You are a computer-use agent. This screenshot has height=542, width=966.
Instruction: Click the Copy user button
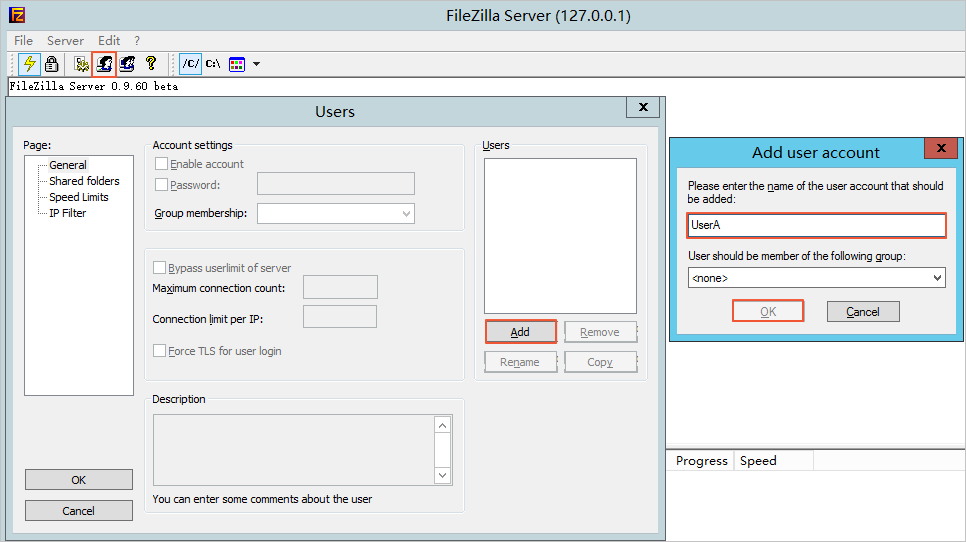[600, 362]
